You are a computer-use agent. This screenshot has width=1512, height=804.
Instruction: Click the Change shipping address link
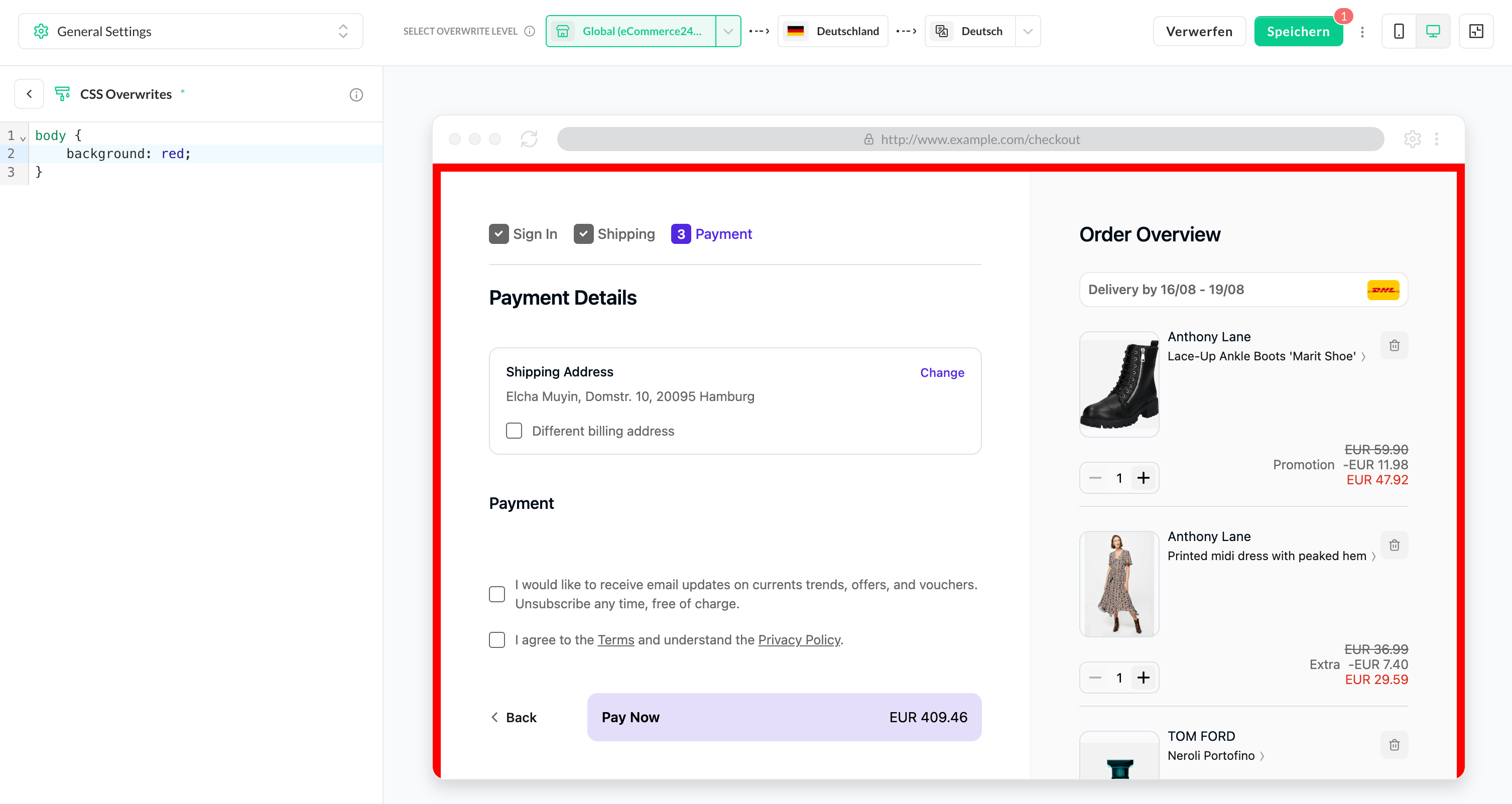(941, 373)
